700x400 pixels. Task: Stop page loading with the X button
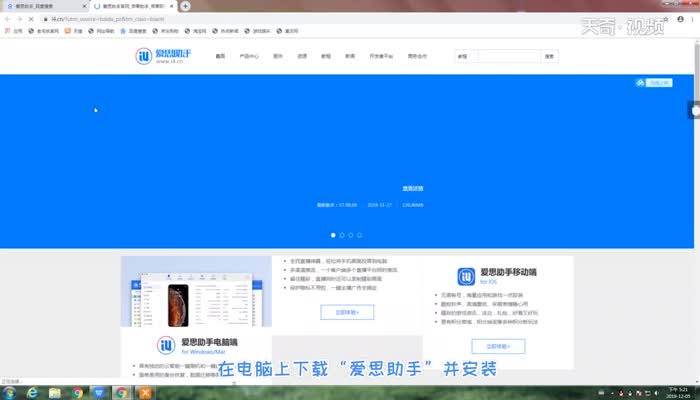click(x=31, y=19)
